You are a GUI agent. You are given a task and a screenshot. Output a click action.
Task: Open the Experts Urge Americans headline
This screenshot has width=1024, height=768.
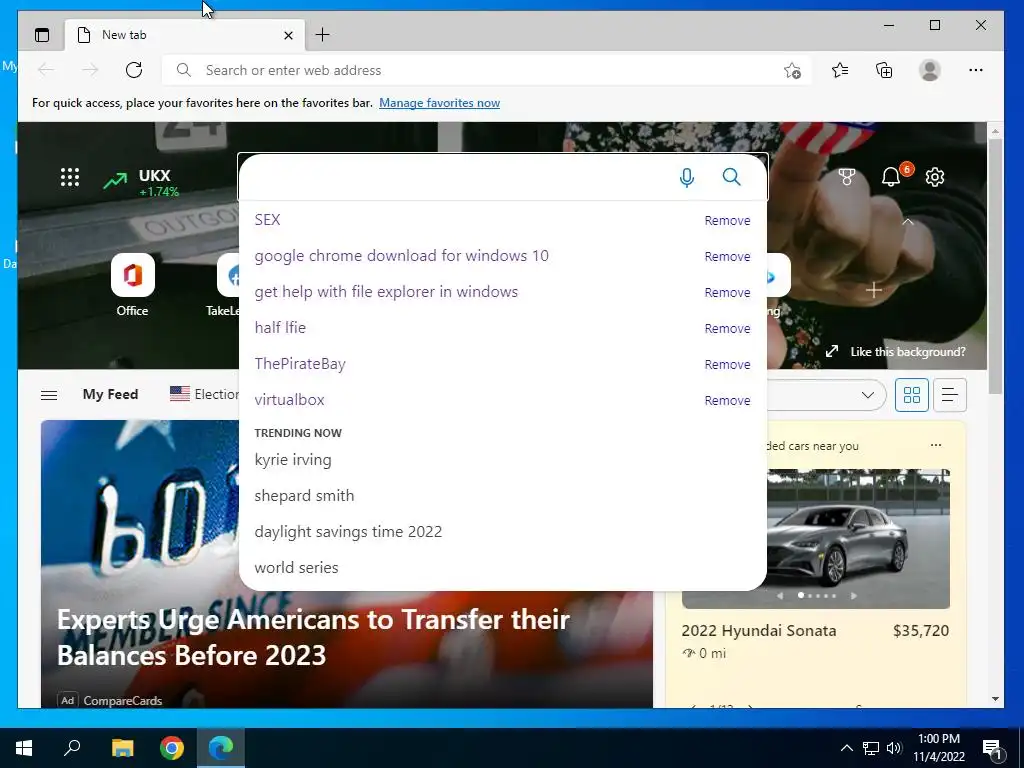click(x=313, y=637)
